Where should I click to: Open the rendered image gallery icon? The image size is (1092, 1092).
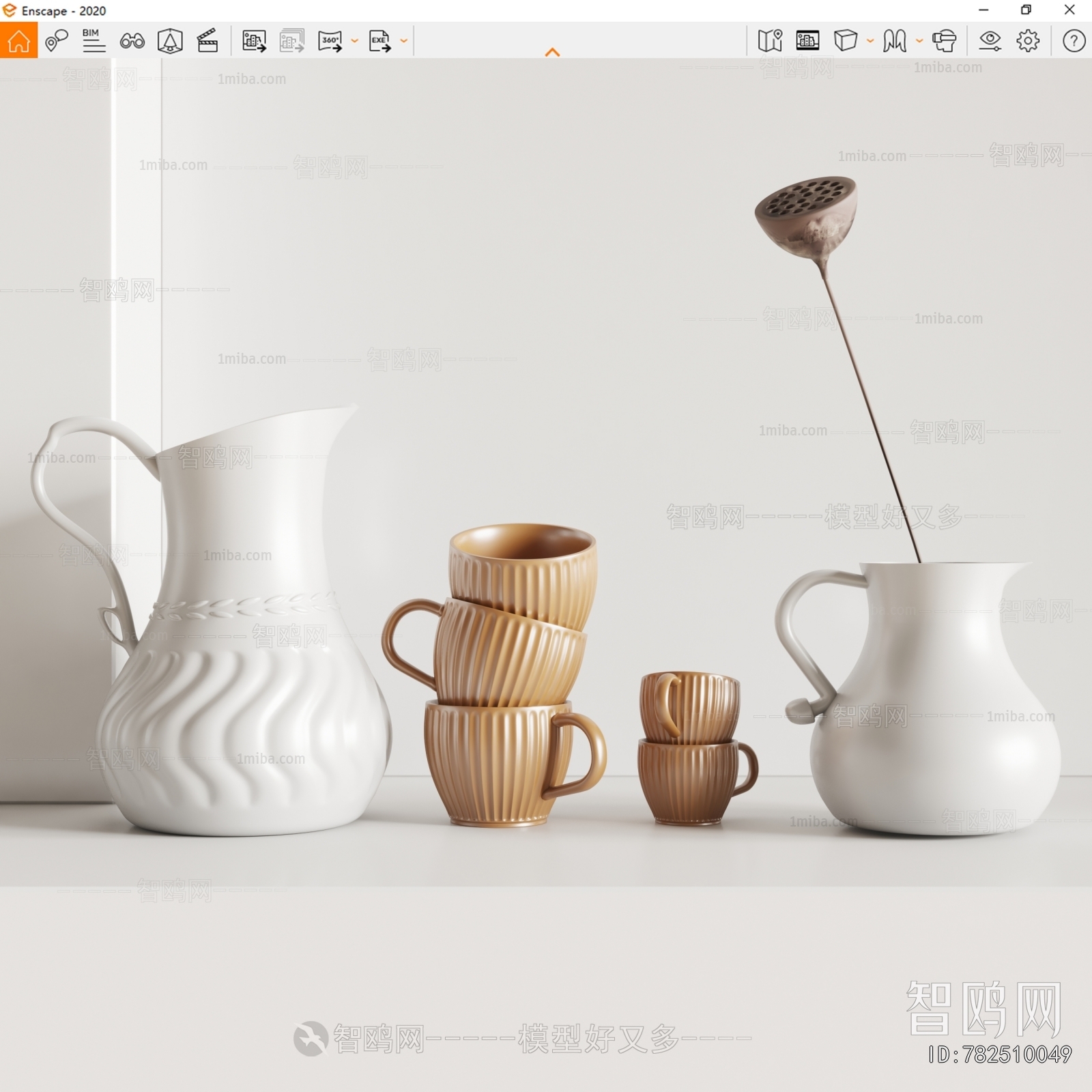(807, 41)
